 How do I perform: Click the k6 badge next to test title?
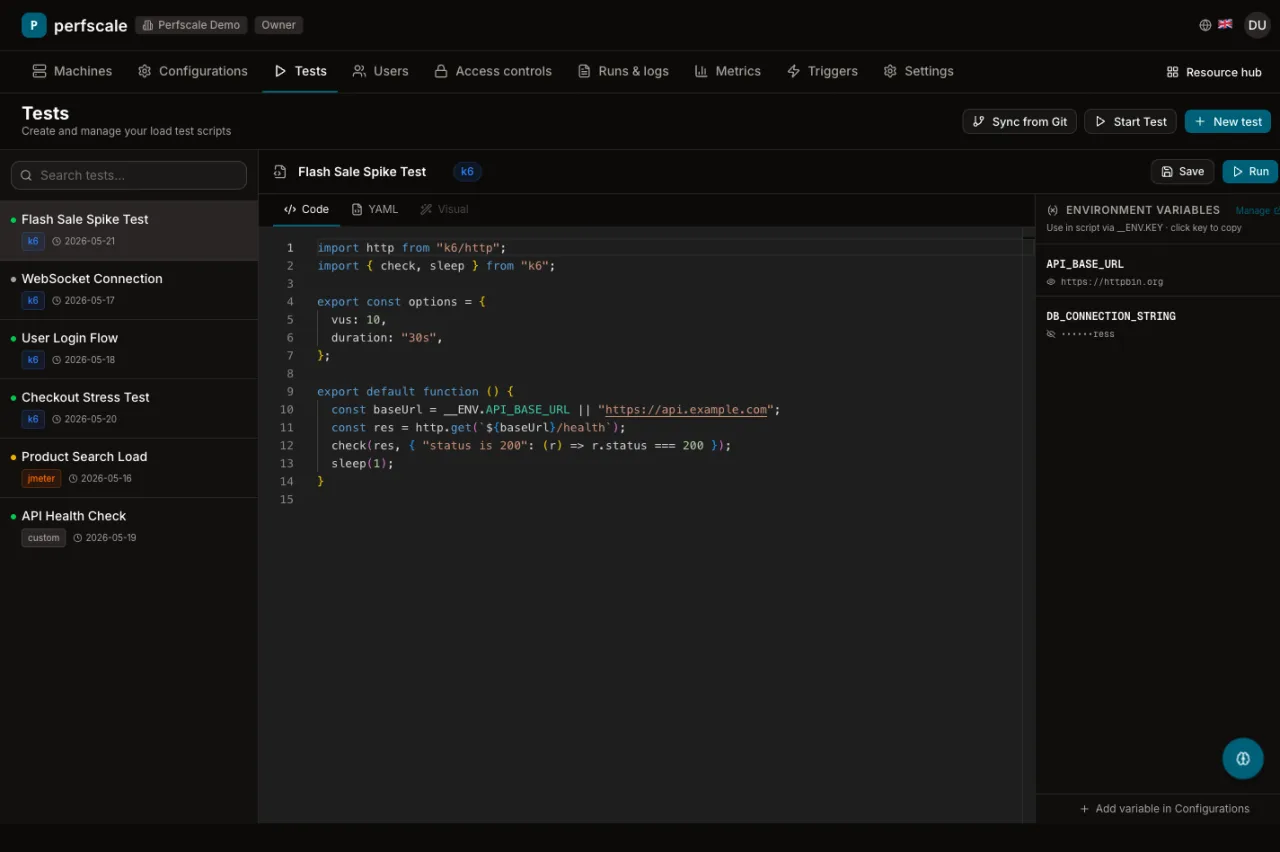(467, 172)
